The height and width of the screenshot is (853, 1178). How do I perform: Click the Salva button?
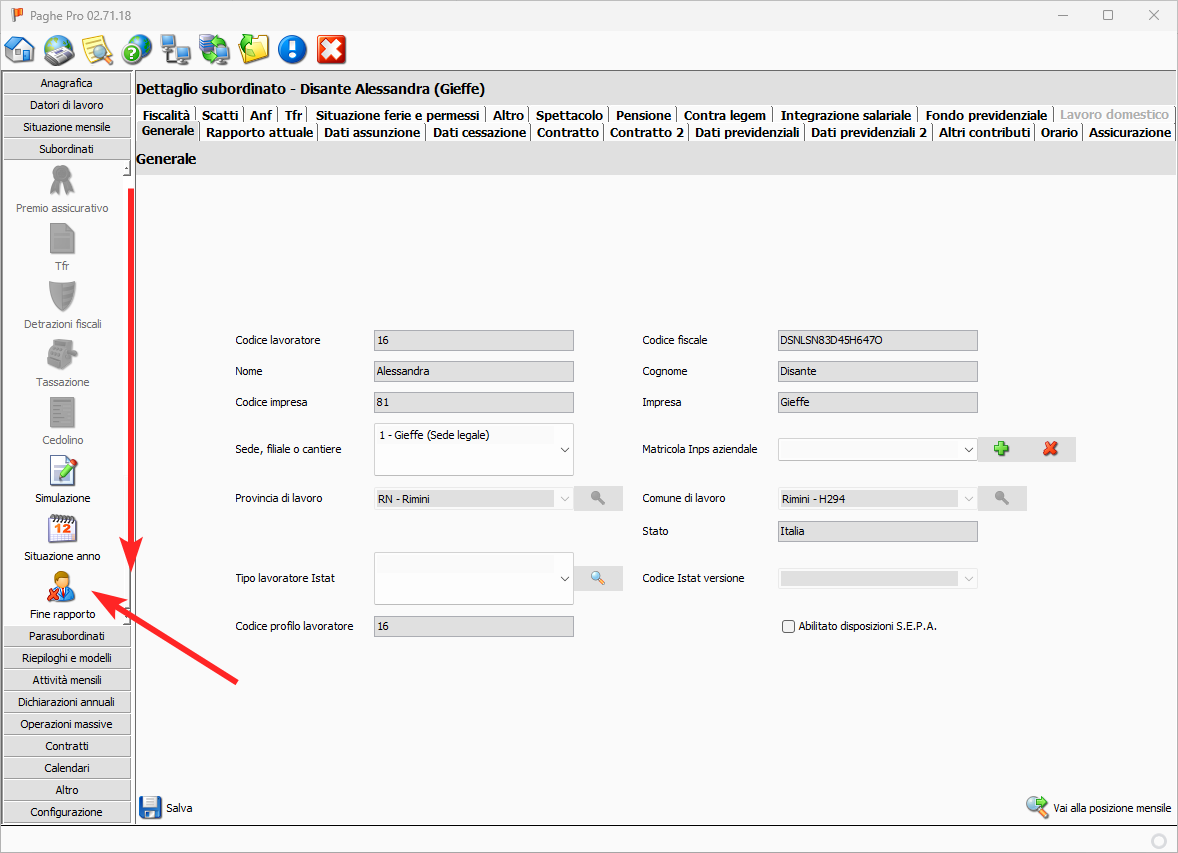pos(165,807)
